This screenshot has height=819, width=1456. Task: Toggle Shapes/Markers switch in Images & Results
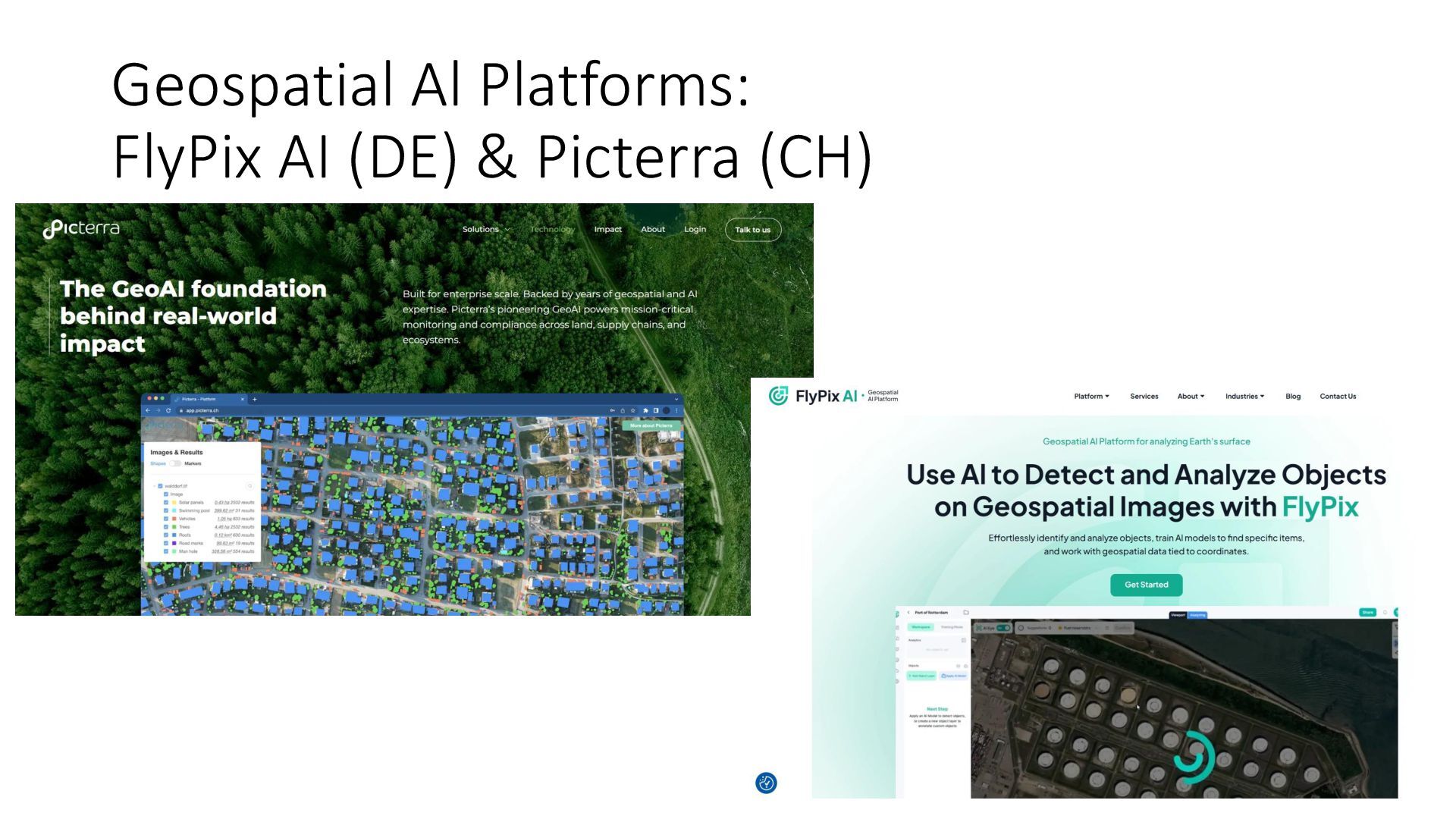point(175,463)
